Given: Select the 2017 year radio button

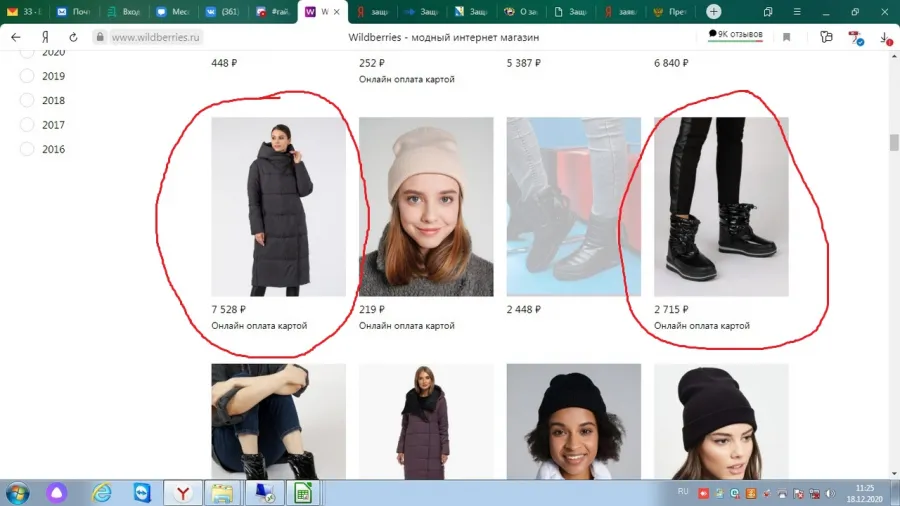Looking at the screenshot, I should (27, 124).
